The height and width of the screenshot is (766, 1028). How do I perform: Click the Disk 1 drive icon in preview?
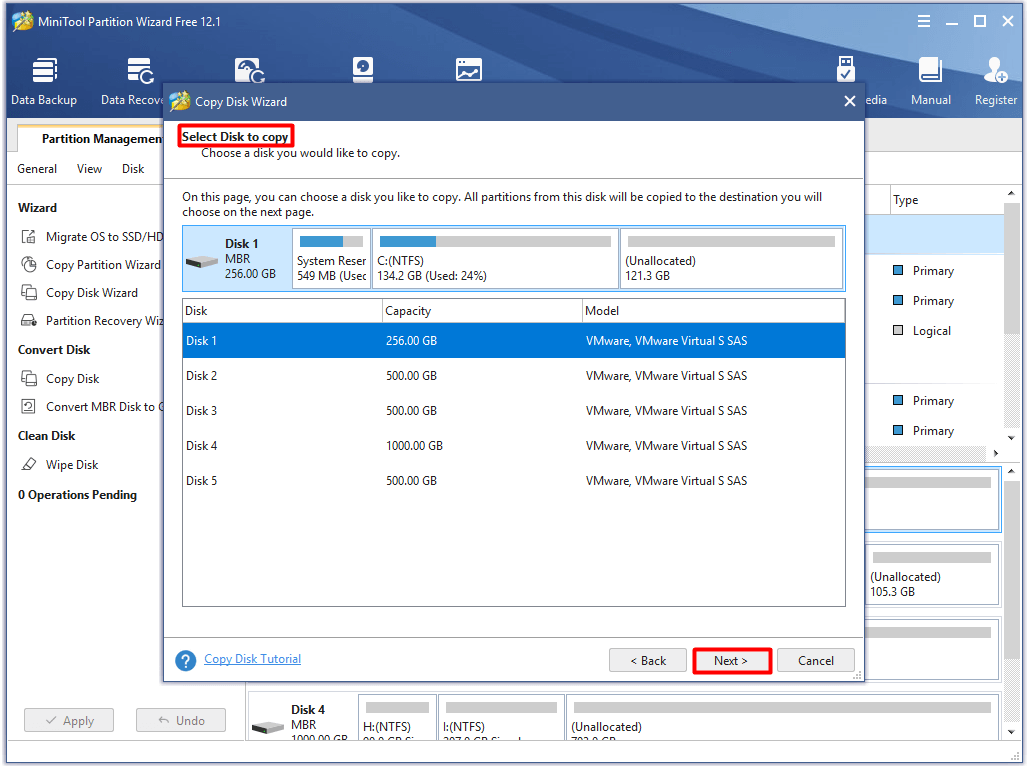tap(202, 262)
